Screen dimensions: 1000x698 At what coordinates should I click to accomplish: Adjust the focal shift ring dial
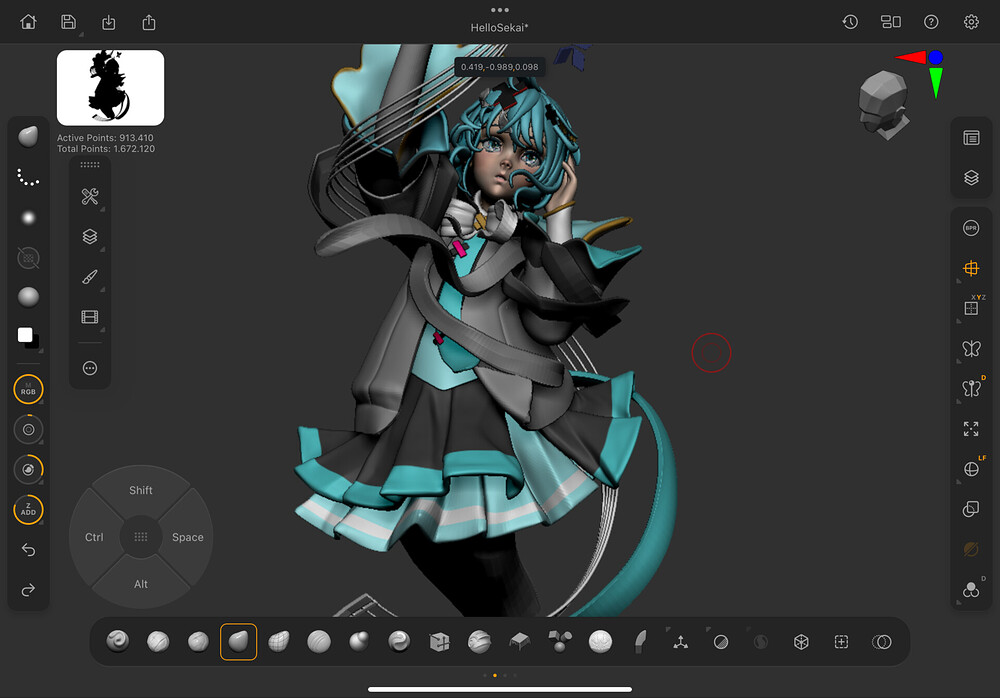(x=28, y=429)
